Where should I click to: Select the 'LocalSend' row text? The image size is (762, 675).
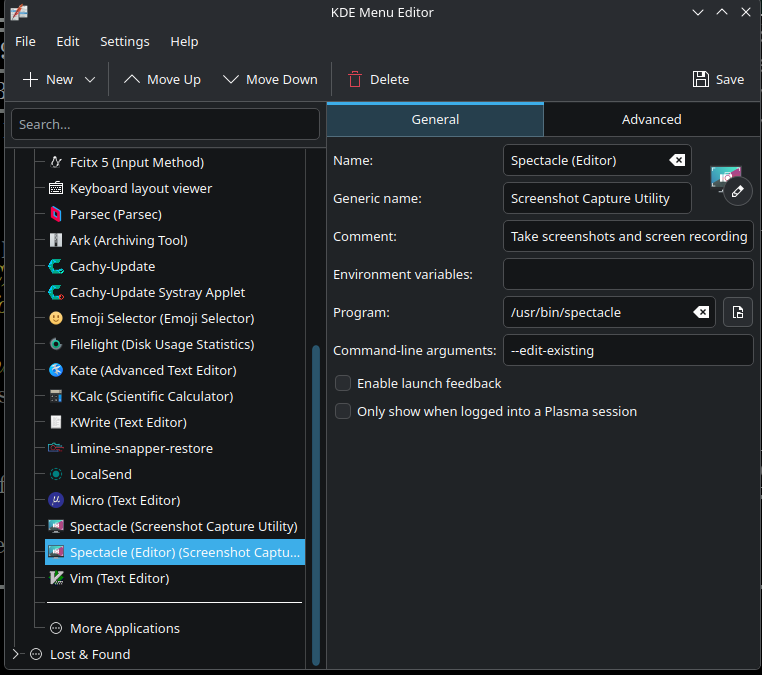click(101, 474)
